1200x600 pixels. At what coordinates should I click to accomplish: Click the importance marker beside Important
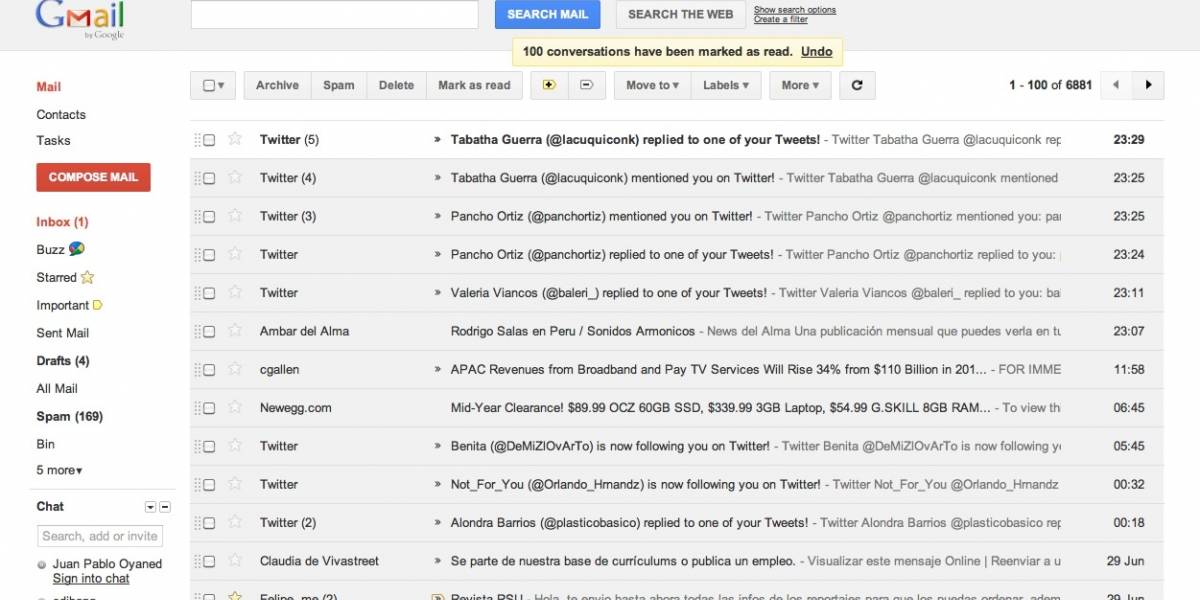98,305
